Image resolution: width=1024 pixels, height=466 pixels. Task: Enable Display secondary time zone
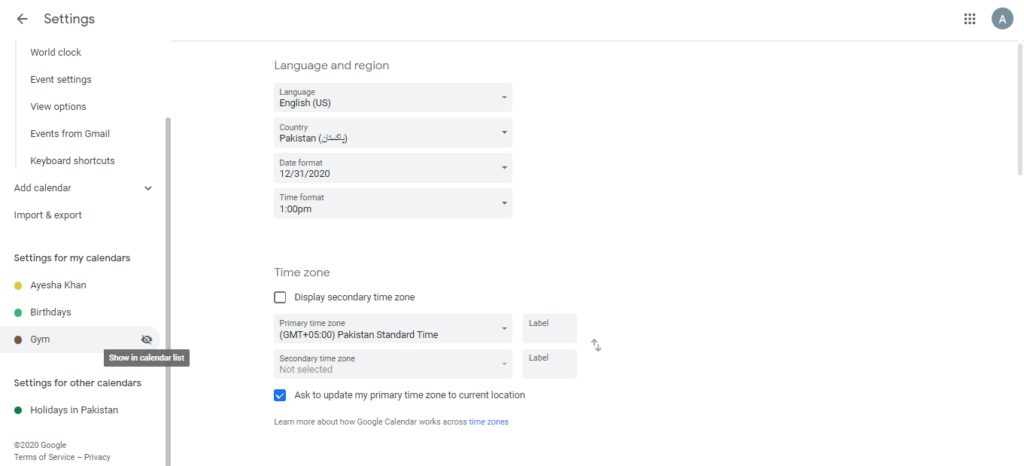pos(280,298)
